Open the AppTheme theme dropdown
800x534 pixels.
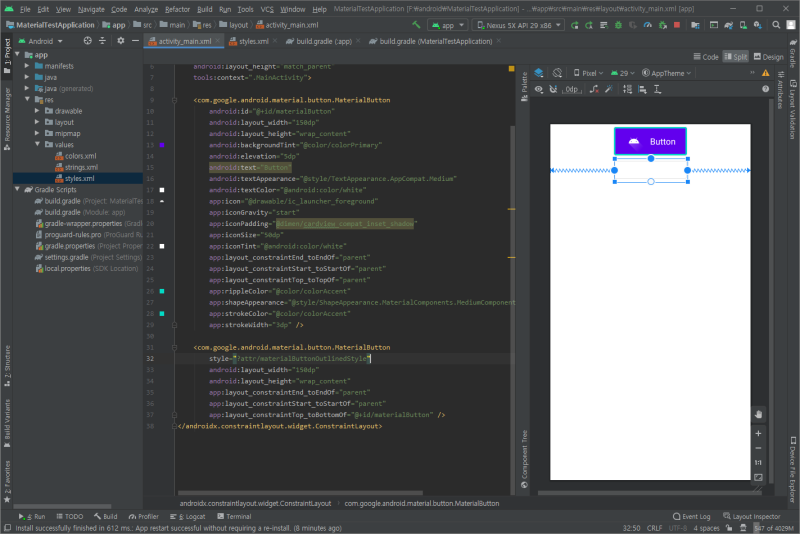666,73
